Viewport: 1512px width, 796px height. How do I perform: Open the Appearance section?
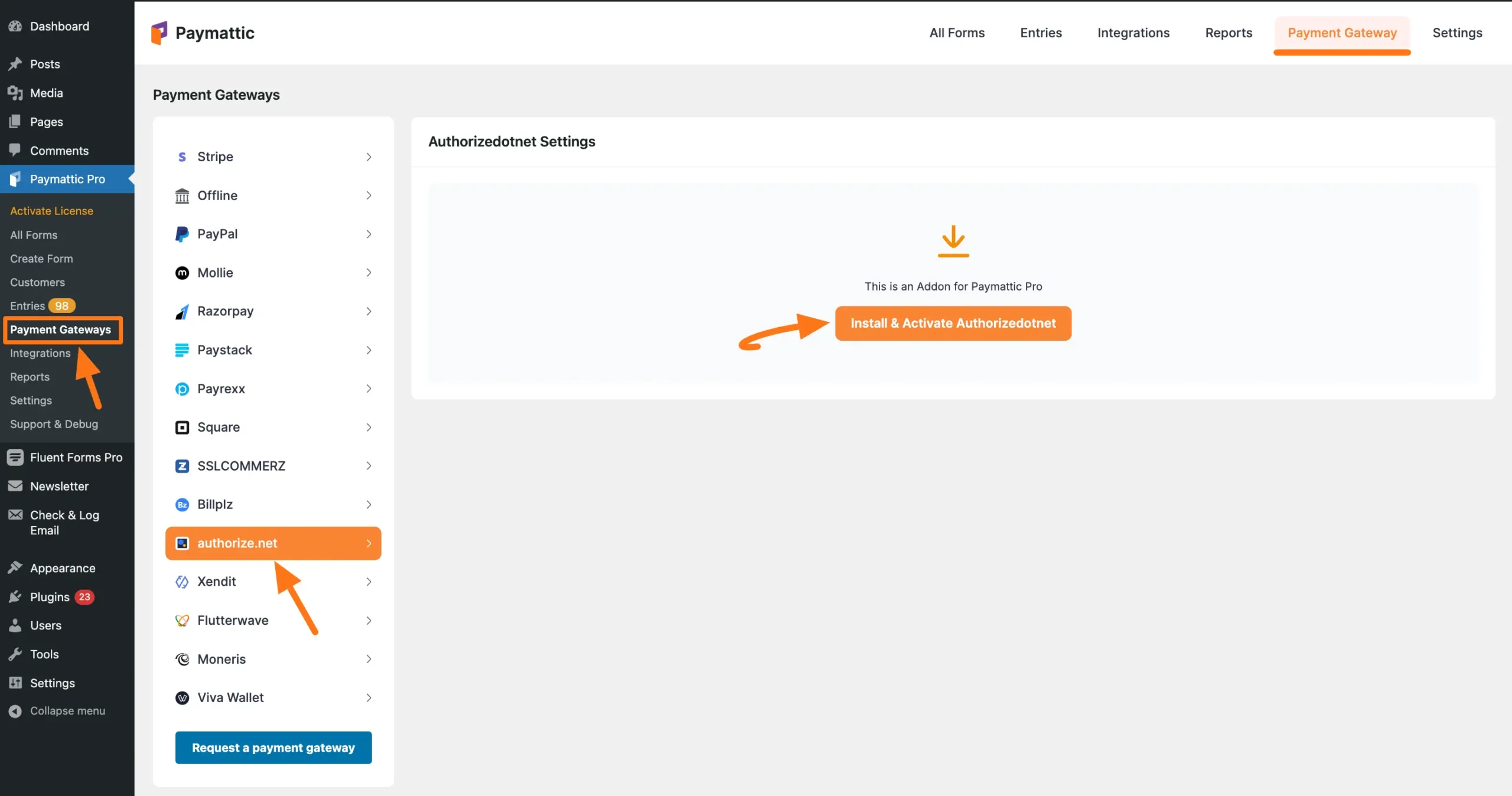click(62, 567)
